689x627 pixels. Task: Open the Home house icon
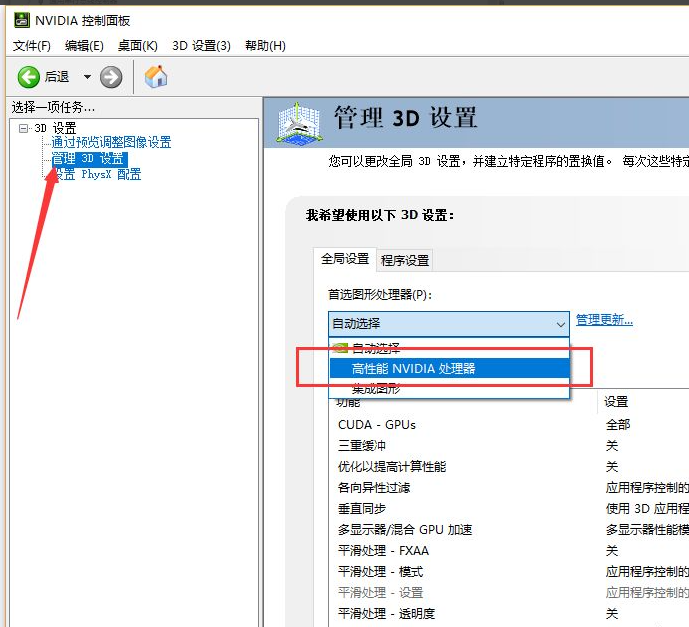[x=156, y=77]
